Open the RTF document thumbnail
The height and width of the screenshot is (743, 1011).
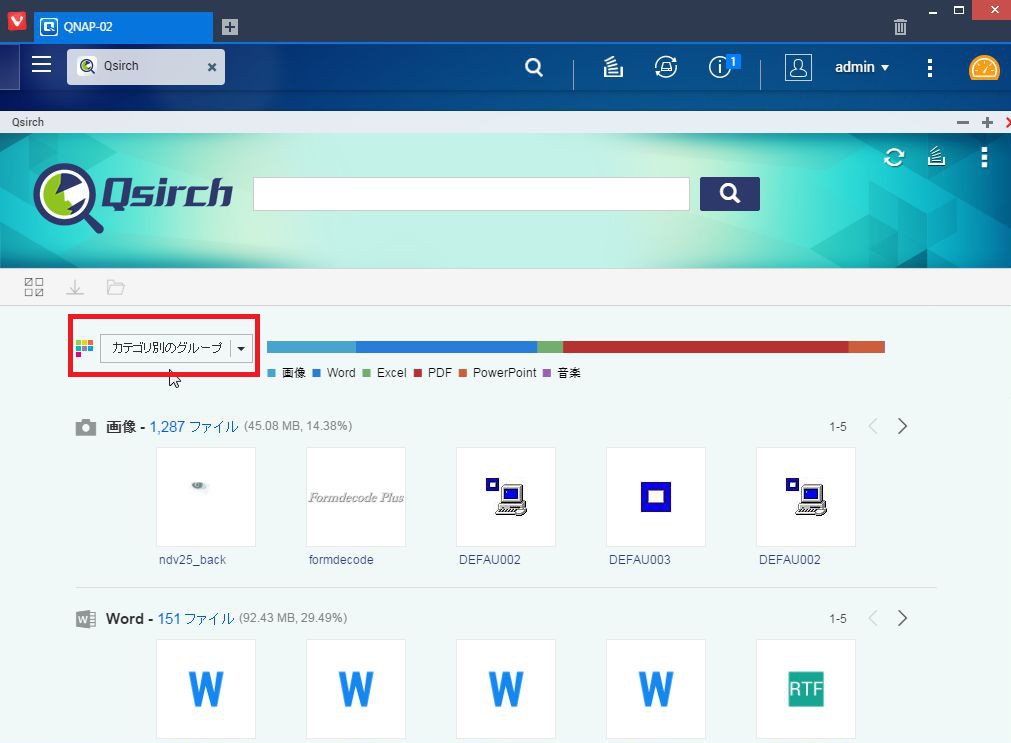[806, 689]
